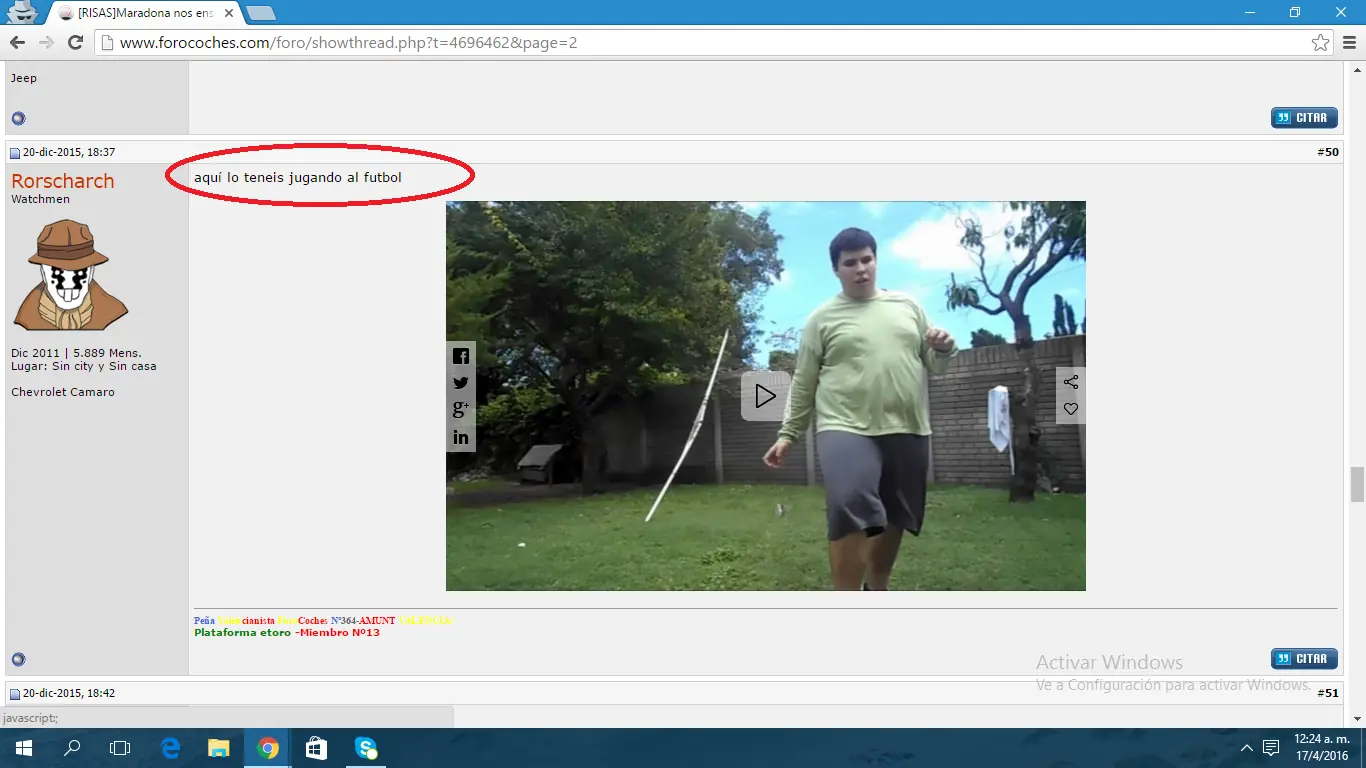
Task: Click the 'Chevrolet Camaro' user car text
Action: tap(63, 392)
